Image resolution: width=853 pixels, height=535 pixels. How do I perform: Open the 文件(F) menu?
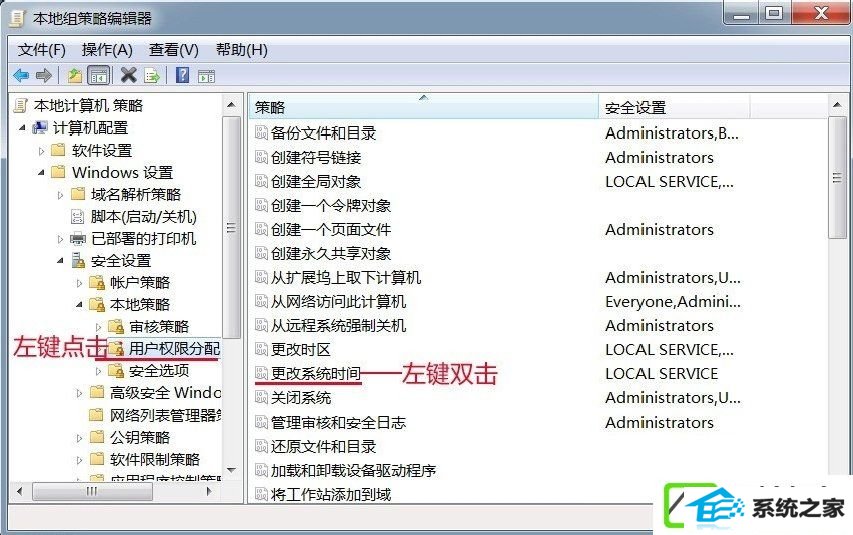tap(42, 50)
